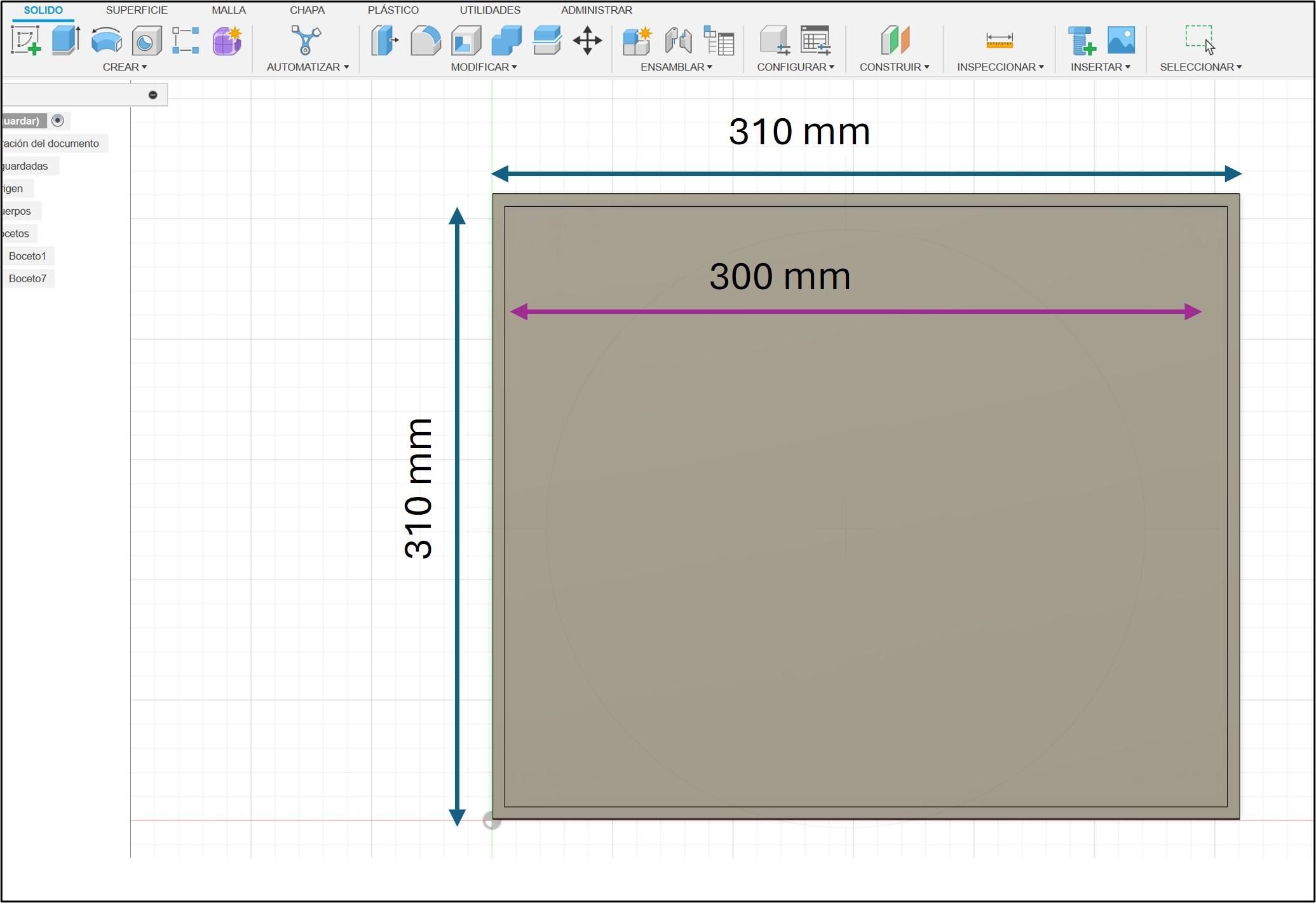Open the INSERTAR dropdown menu
1316x903 pixels.
tap(1101, 67)
